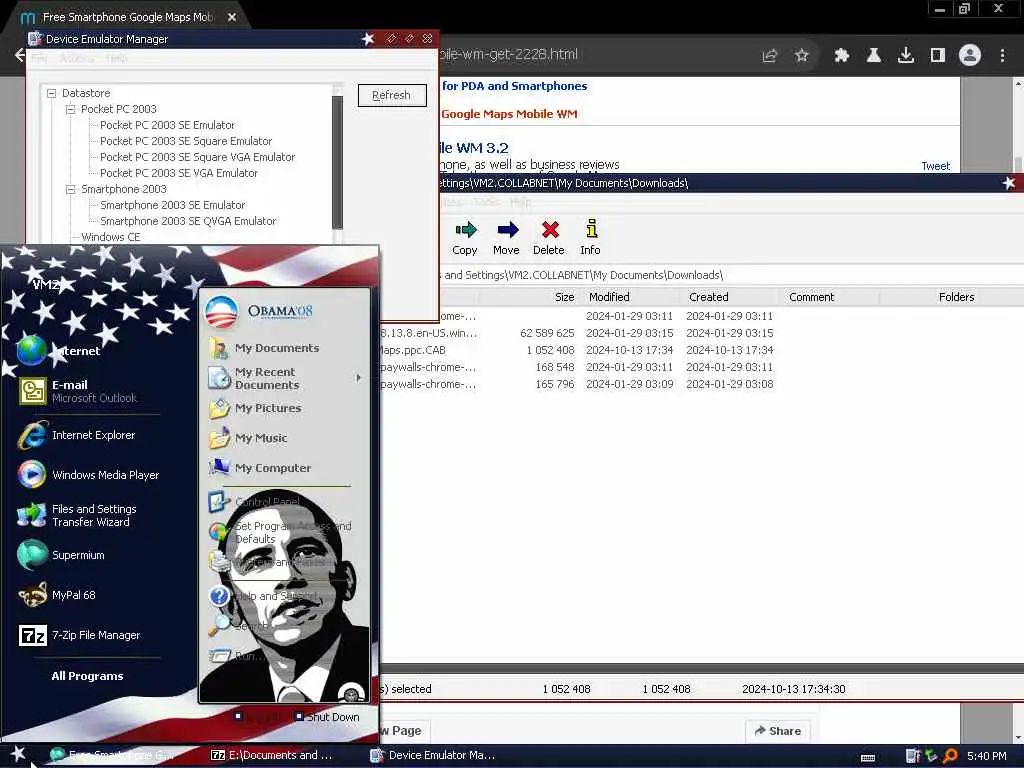
Task: Open browser three-dot menu
Action: pos(1002,56)
